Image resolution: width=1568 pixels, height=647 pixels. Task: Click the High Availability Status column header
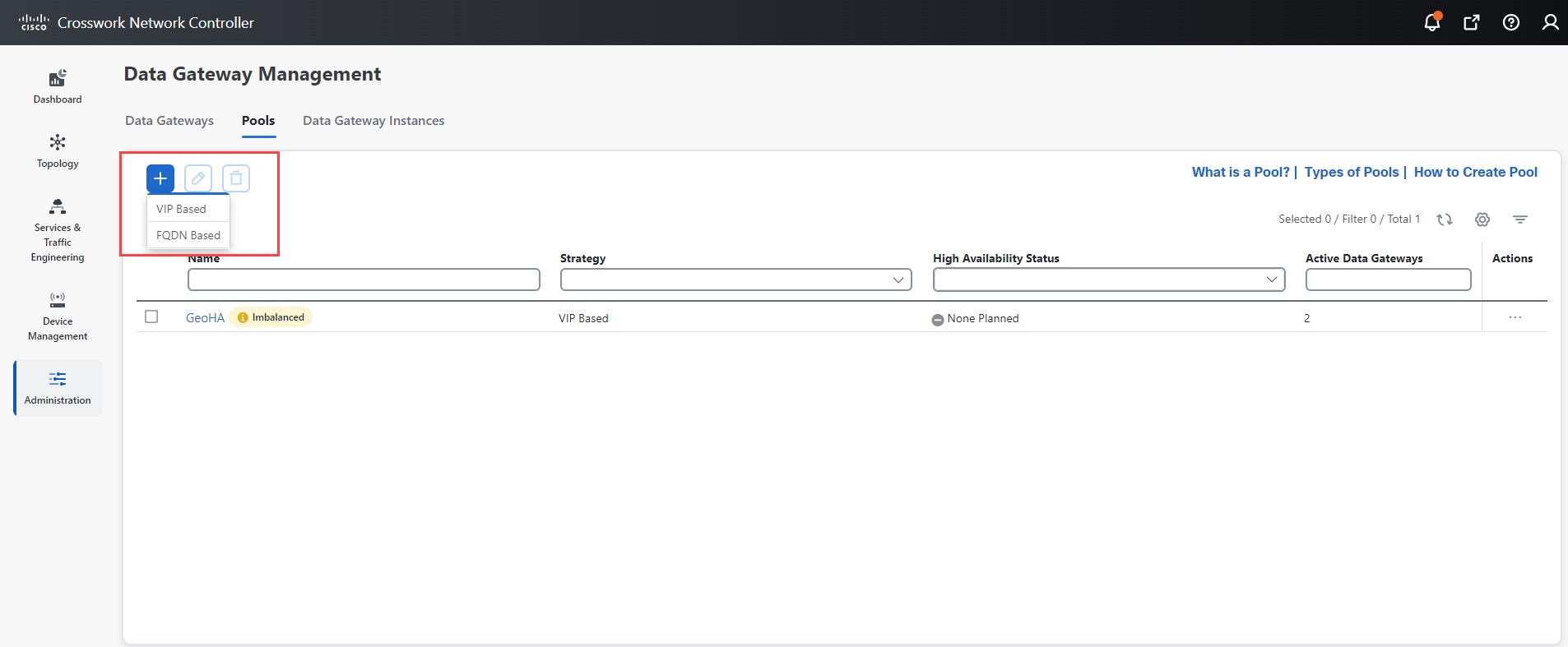996,258
